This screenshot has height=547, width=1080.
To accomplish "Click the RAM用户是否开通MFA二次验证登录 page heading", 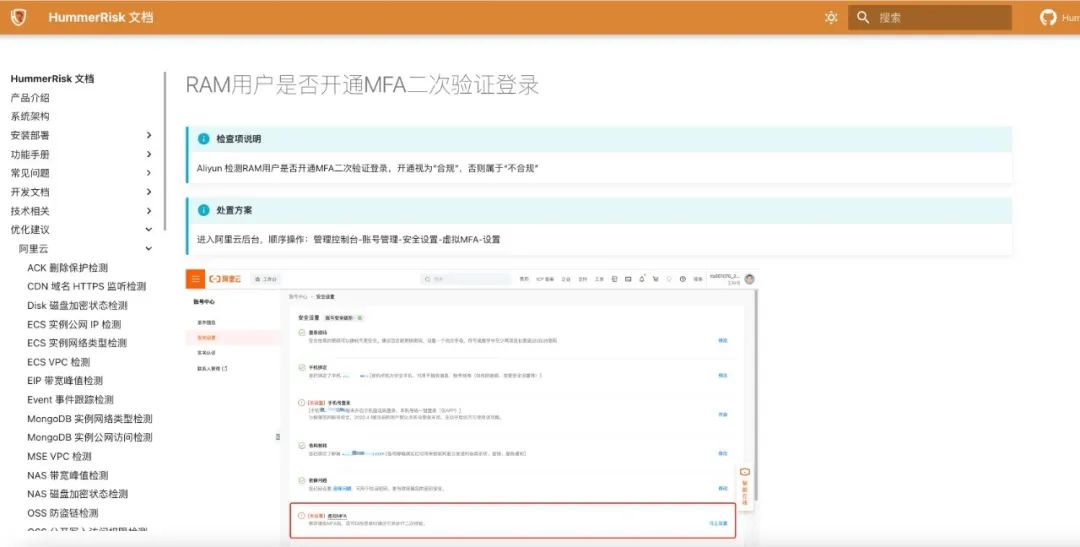I will pos(362,85).
